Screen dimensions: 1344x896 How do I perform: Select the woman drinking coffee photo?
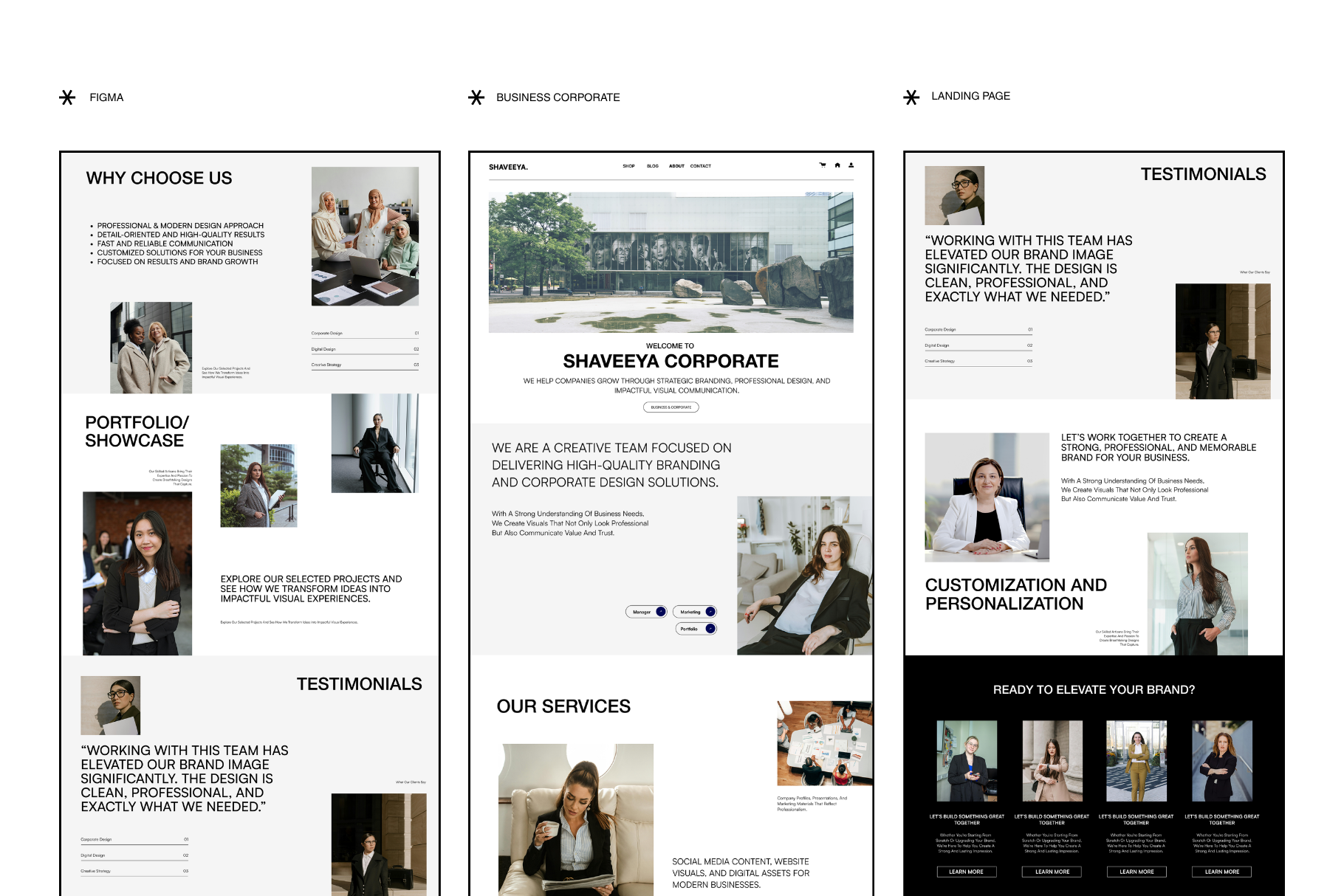[576, 819]
